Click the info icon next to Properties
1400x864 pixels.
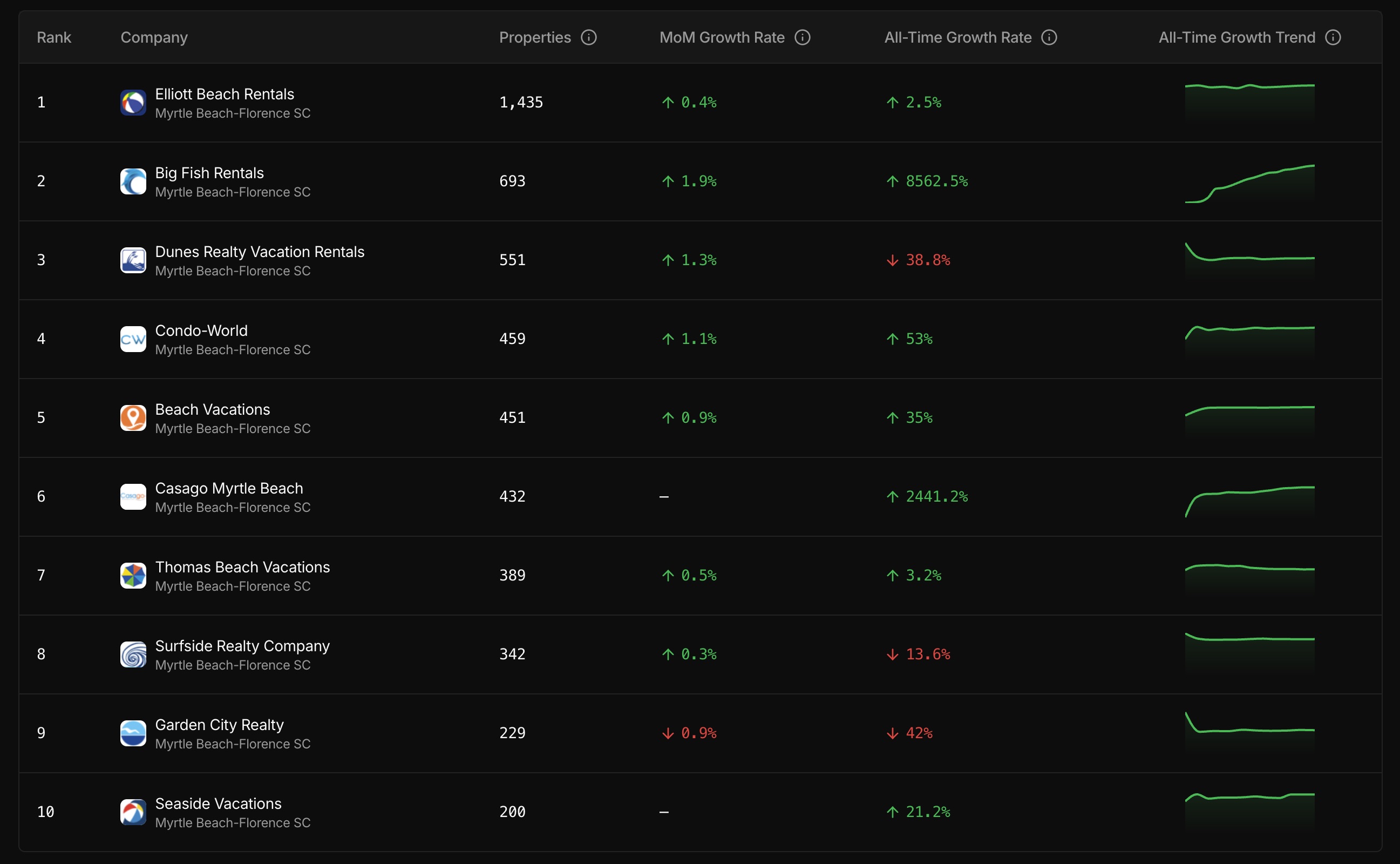coord(589,38)
